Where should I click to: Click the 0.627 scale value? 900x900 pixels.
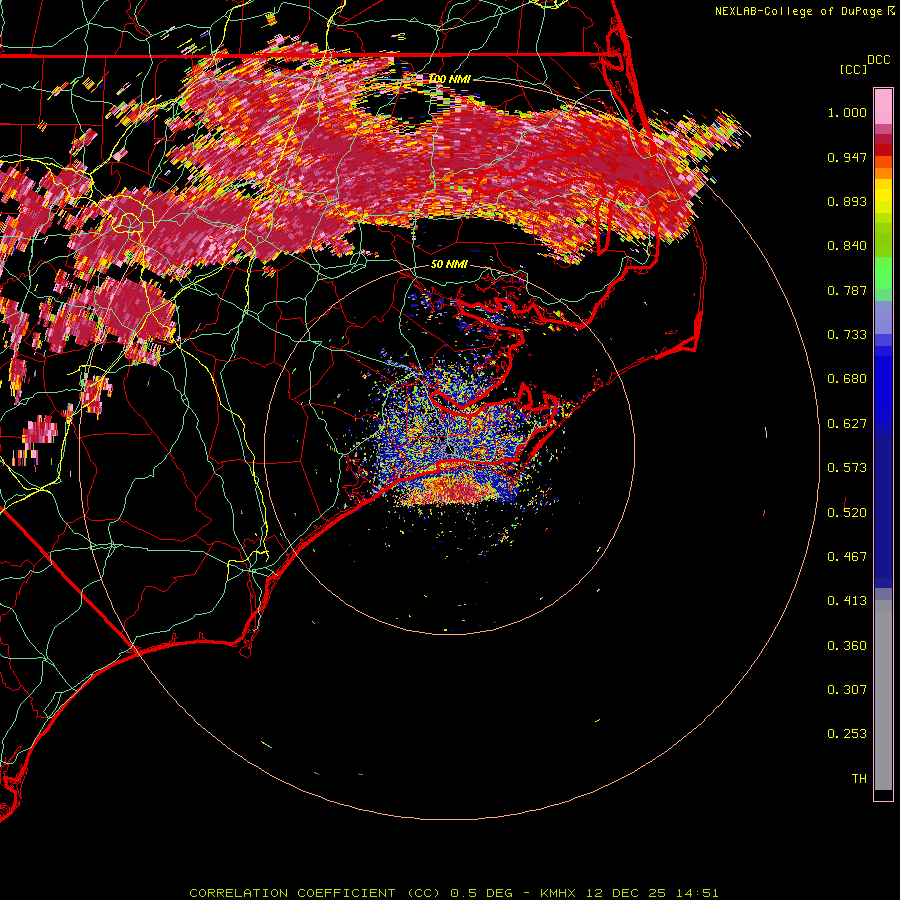tap(847, 424)
